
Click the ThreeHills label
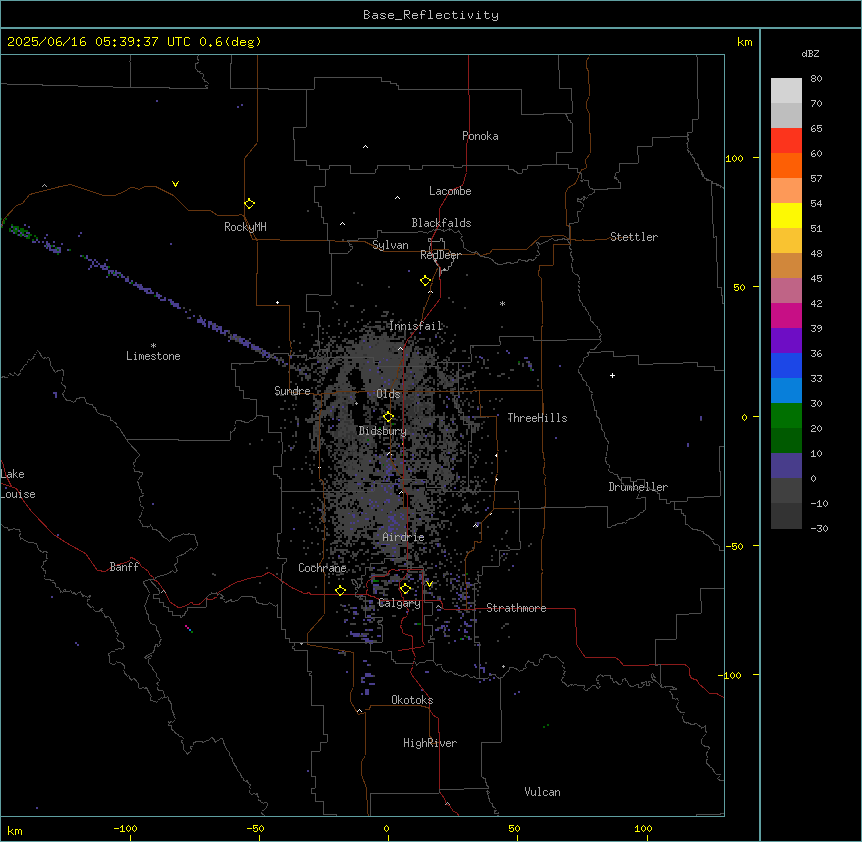pos(537,418)
